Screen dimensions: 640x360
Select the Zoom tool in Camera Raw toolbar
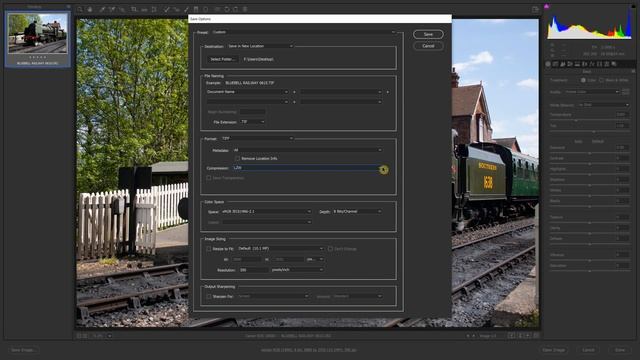[79, 9]
